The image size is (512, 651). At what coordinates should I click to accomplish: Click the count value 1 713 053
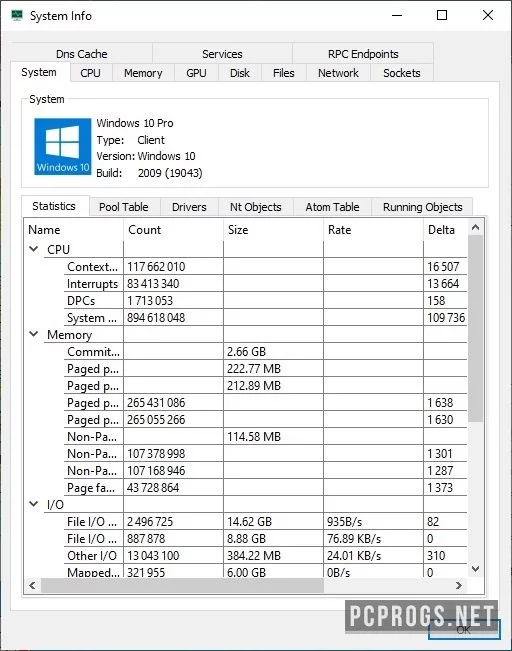click(x=150, y=301)
